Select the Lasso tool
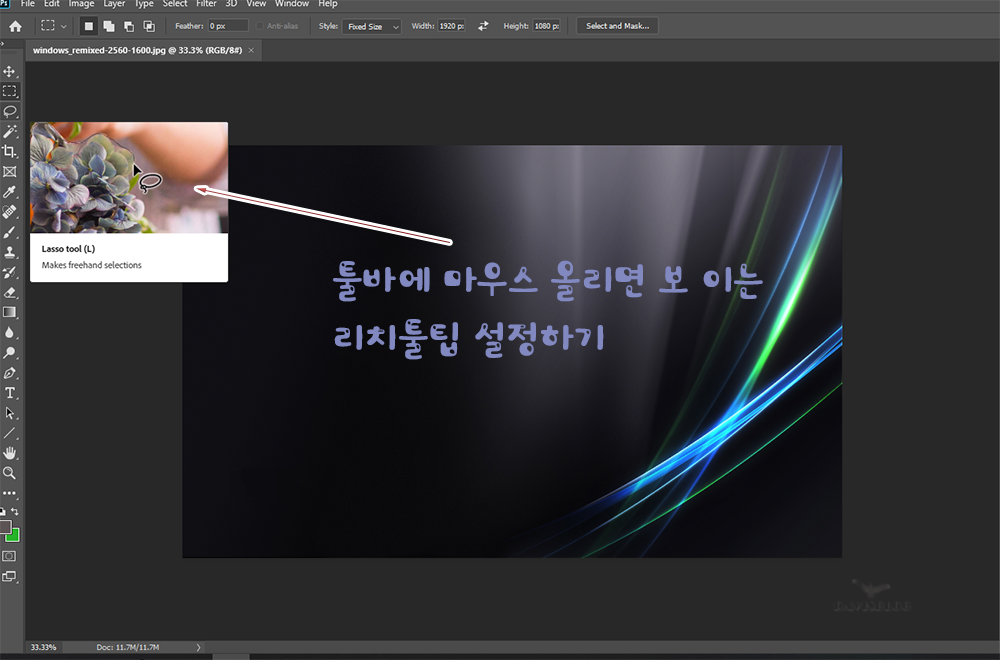 click(x=10, y=112)
